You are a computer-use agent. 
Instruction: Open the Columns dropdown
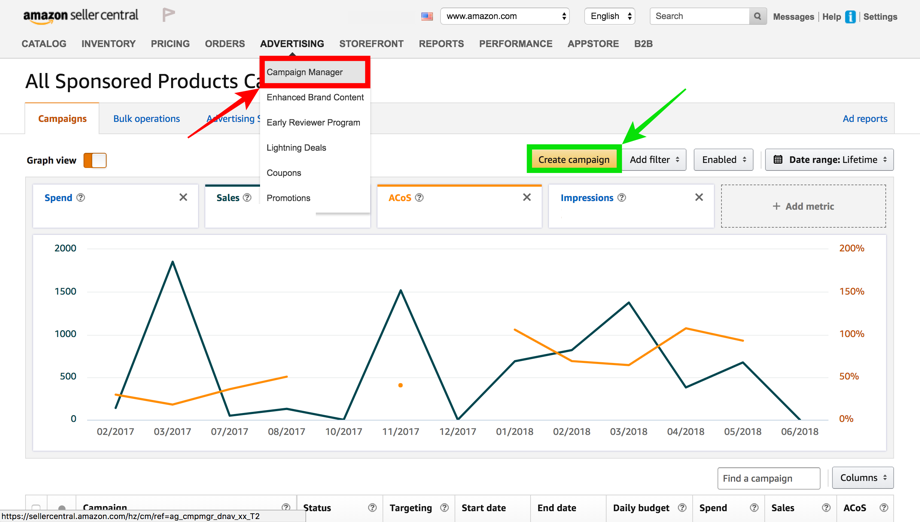[x=862, y=478]
